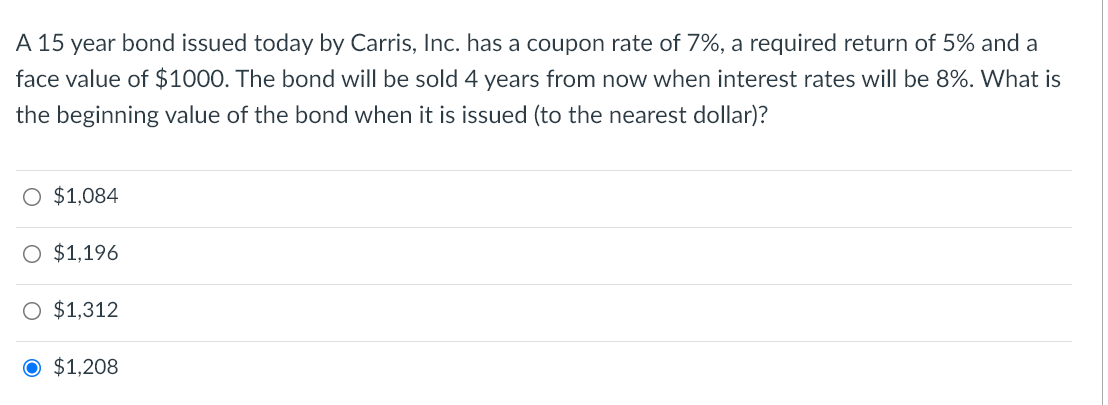Click the selected $1,208 radio button
Image resolution: width=1108 pixels, height=405 pixels.
coord(32,368)
